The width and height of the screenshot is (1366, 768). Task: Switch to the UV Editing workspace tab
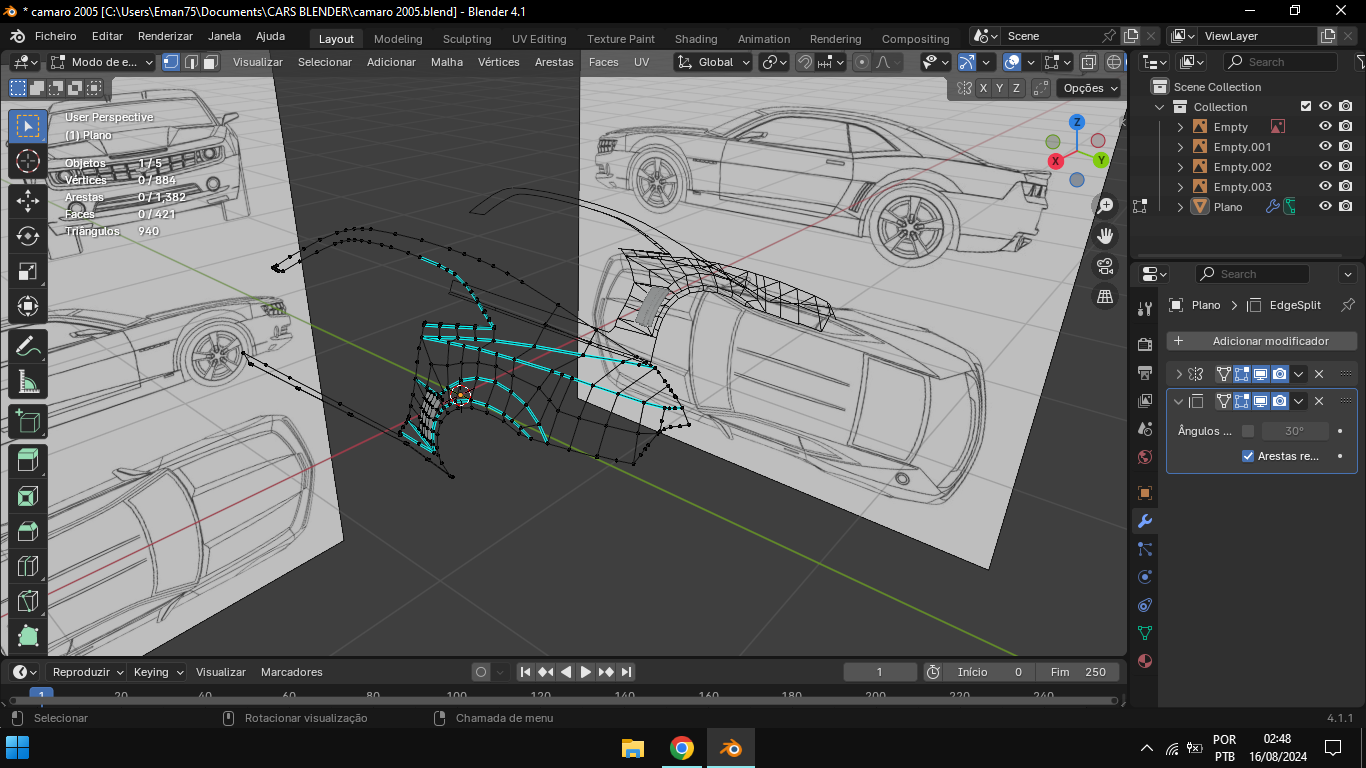[539, 39]
